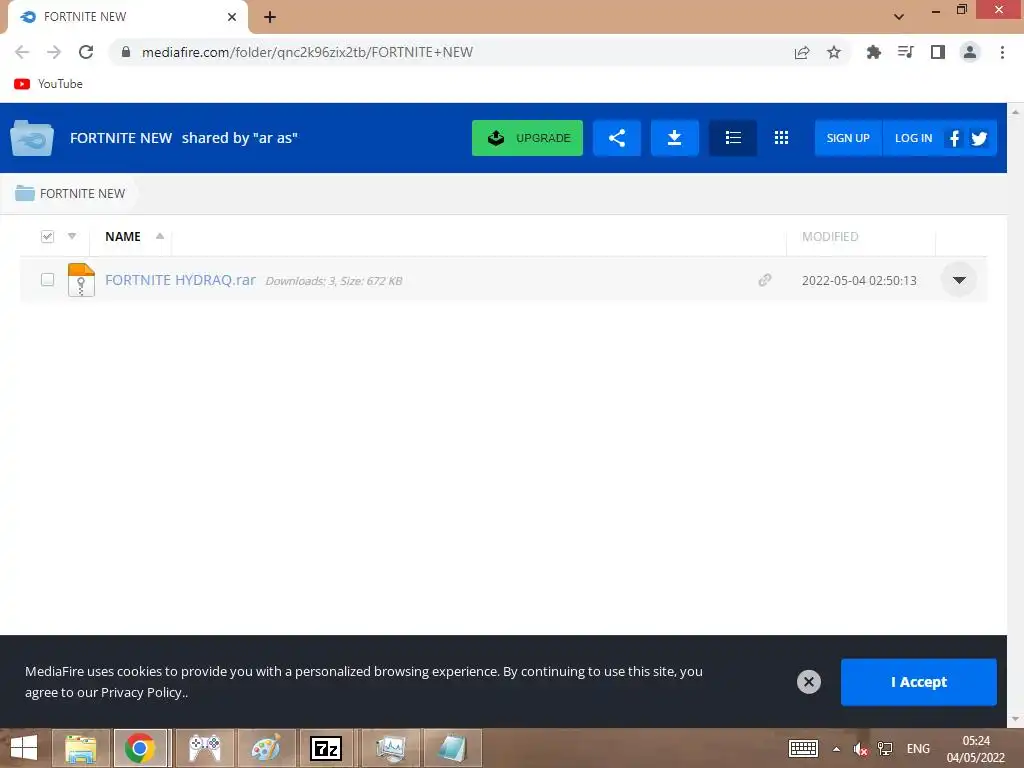This screenshot has height=768, width=1024.
Task: Click modified date 2022-05-04 02:50:13
Action: pyautogui.click(x=859, y=280)
